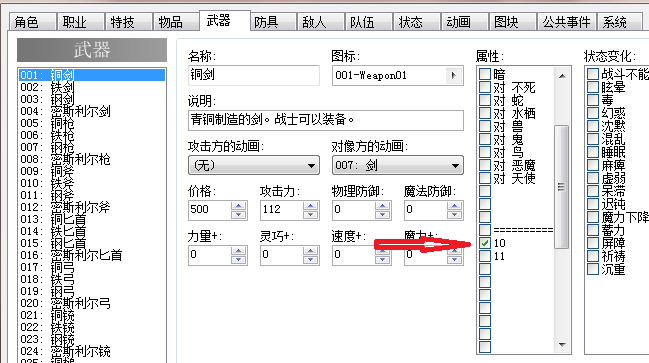The image size is (649, 363).
Task: Decrease 力量+ with its down arrow
Action: (x=239, y=260)
